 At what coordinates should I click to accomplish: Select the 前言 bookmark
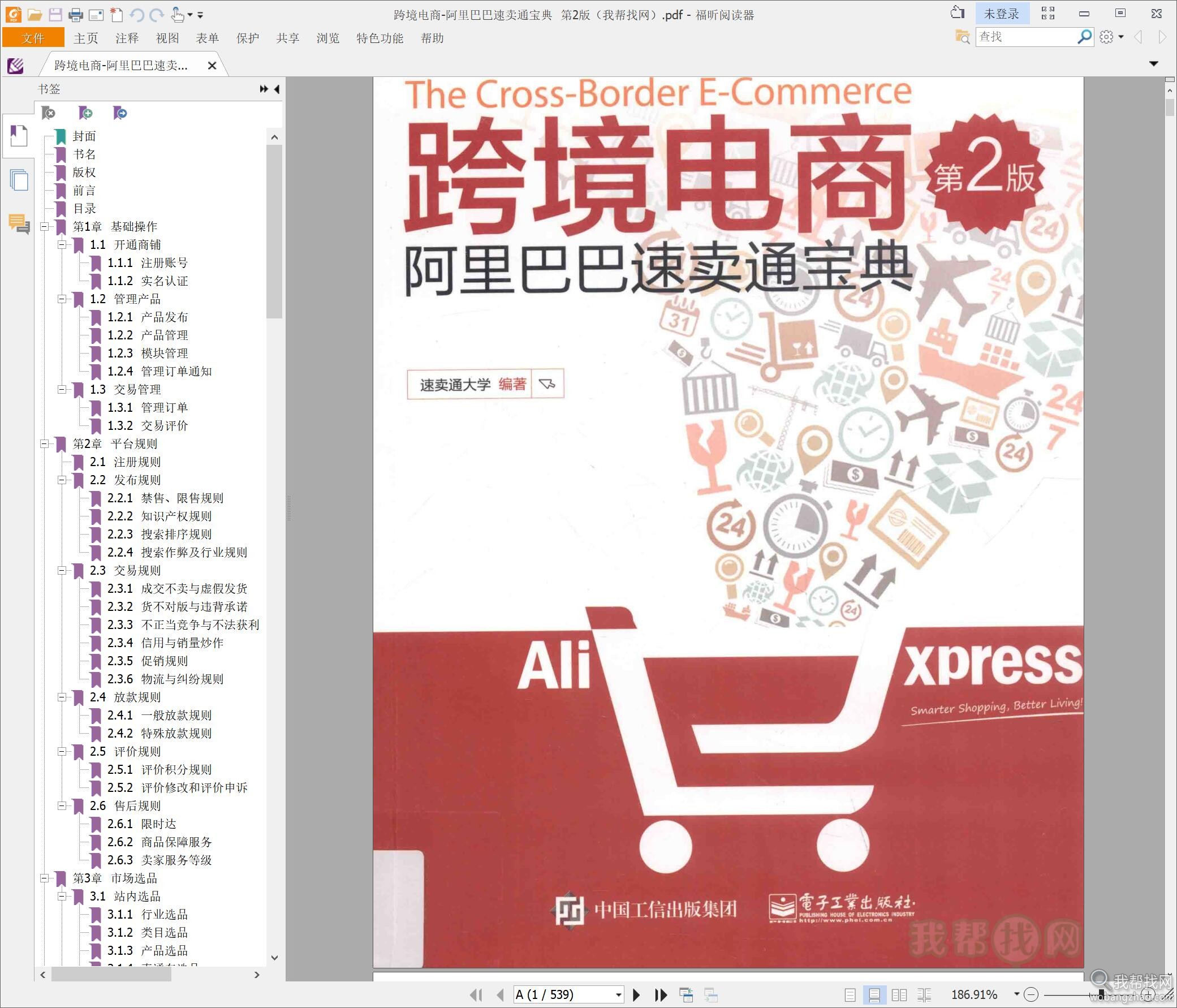84,191
